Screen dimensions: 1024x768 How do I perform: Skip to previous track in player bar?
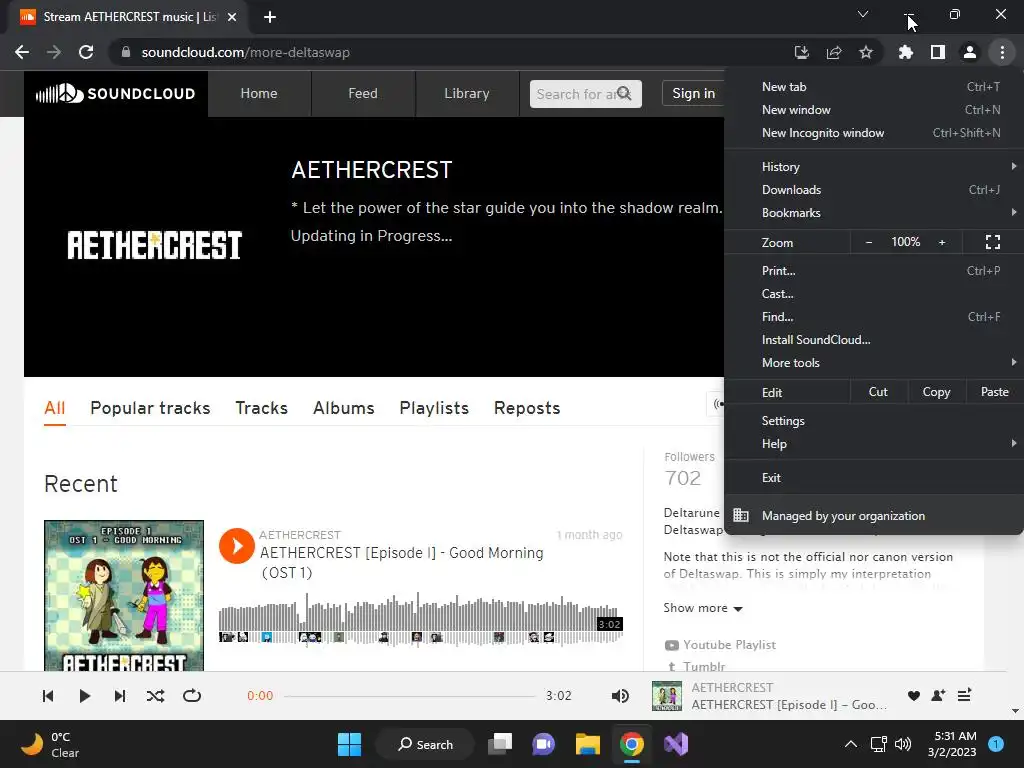pos(48,696)
